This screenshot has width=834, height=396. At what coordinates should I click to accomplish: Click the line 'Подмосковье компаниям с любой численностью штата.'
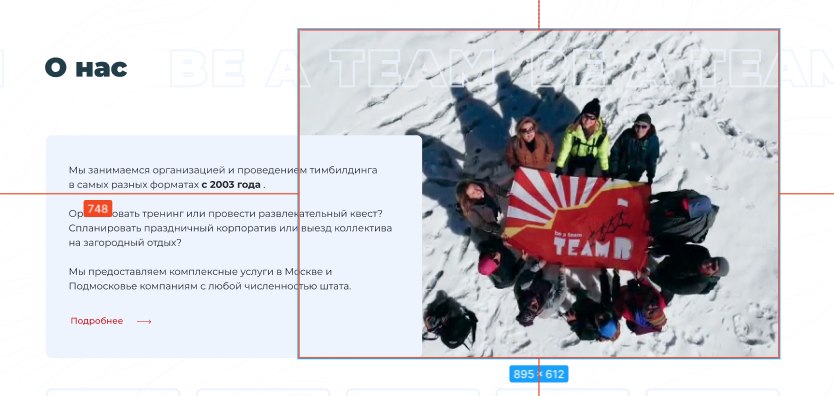(210, 286)
